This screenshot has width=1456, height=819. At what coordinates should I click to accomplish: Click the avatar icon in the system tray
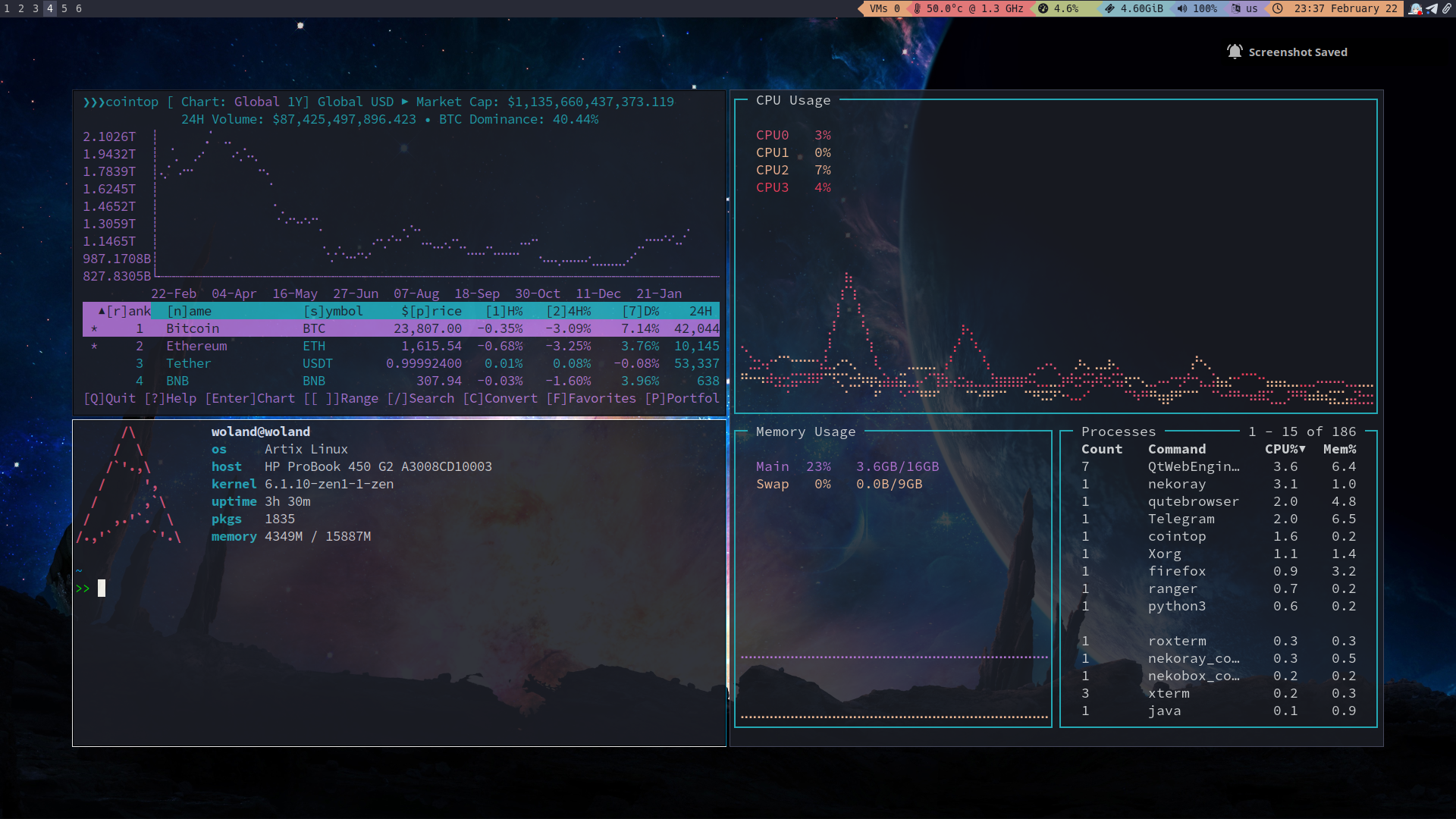(x=1416, y=8)
